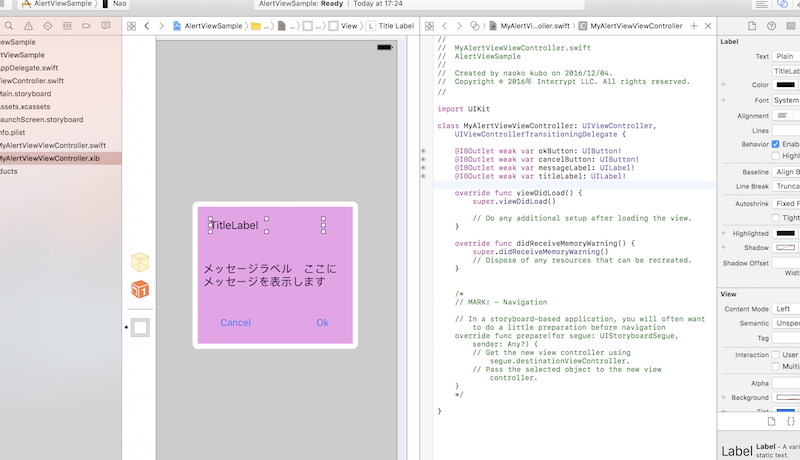Toggle the Behavior Highlighted checkbox
This screenshot has width=800, height=460.
point(776,156)
